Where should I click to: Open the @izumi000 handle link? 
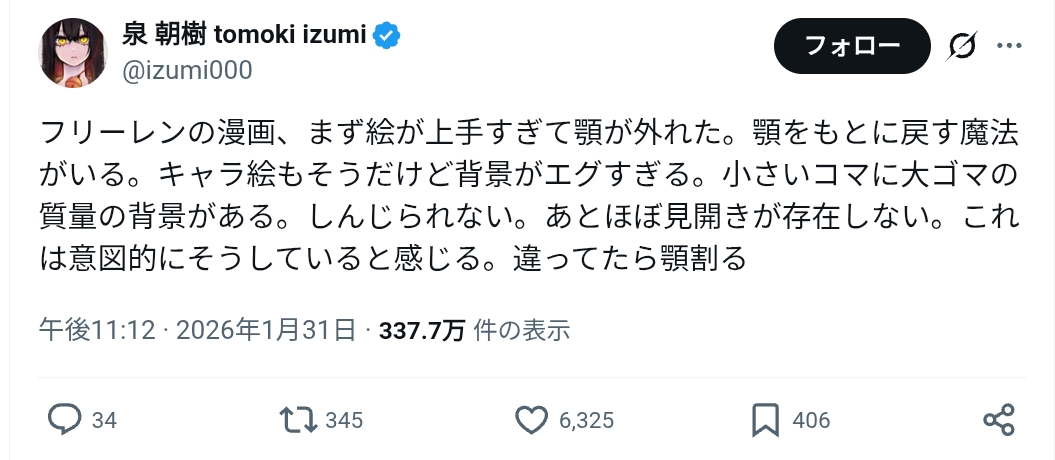coord(187,70)
